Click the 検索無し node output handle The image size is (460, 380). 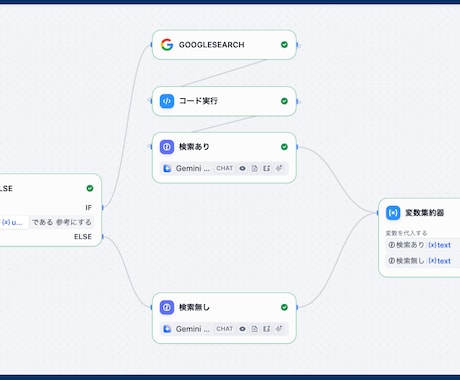297,307
